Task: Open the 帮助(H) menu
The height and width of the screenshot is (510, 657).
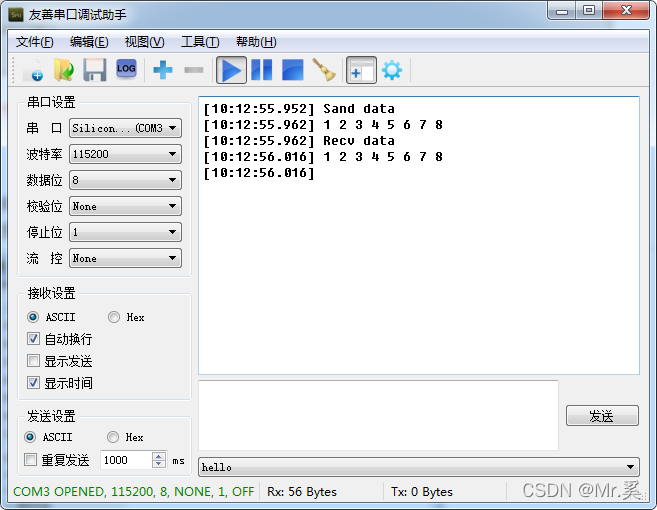Action: click(x=256, y=42)
